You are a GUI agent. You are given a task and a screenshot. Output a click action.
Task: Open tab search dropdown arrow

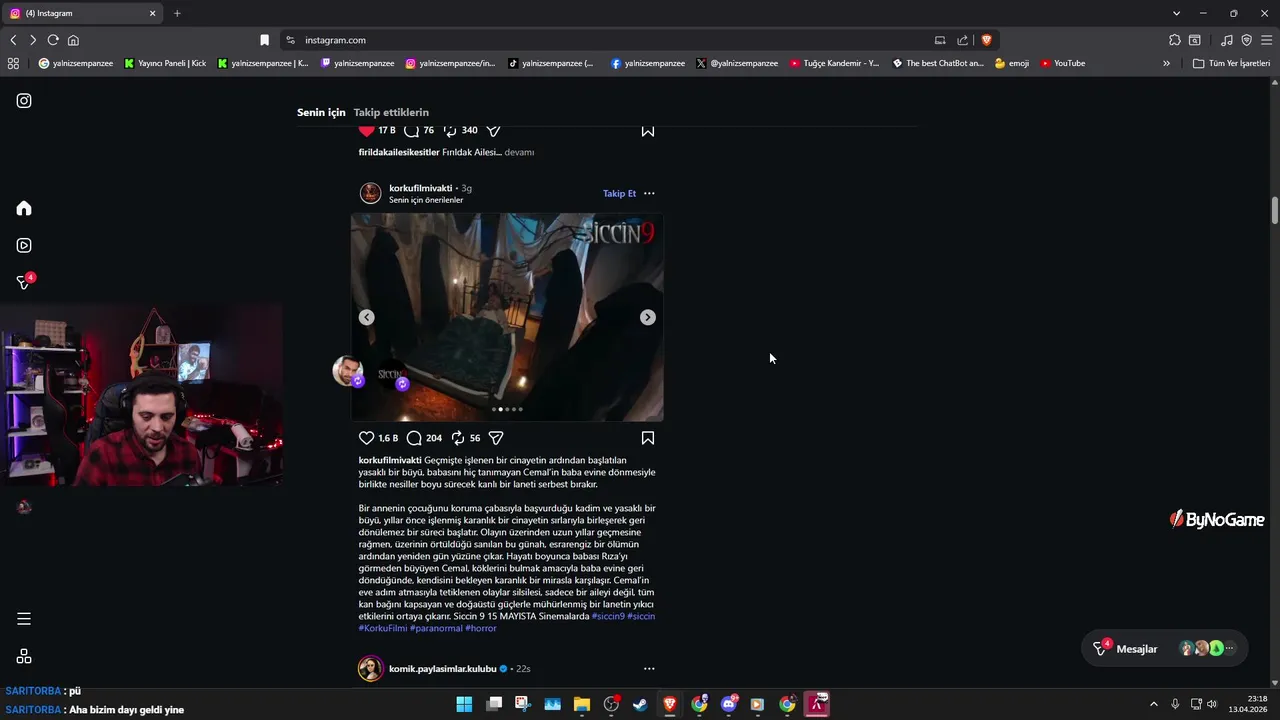1176,13
